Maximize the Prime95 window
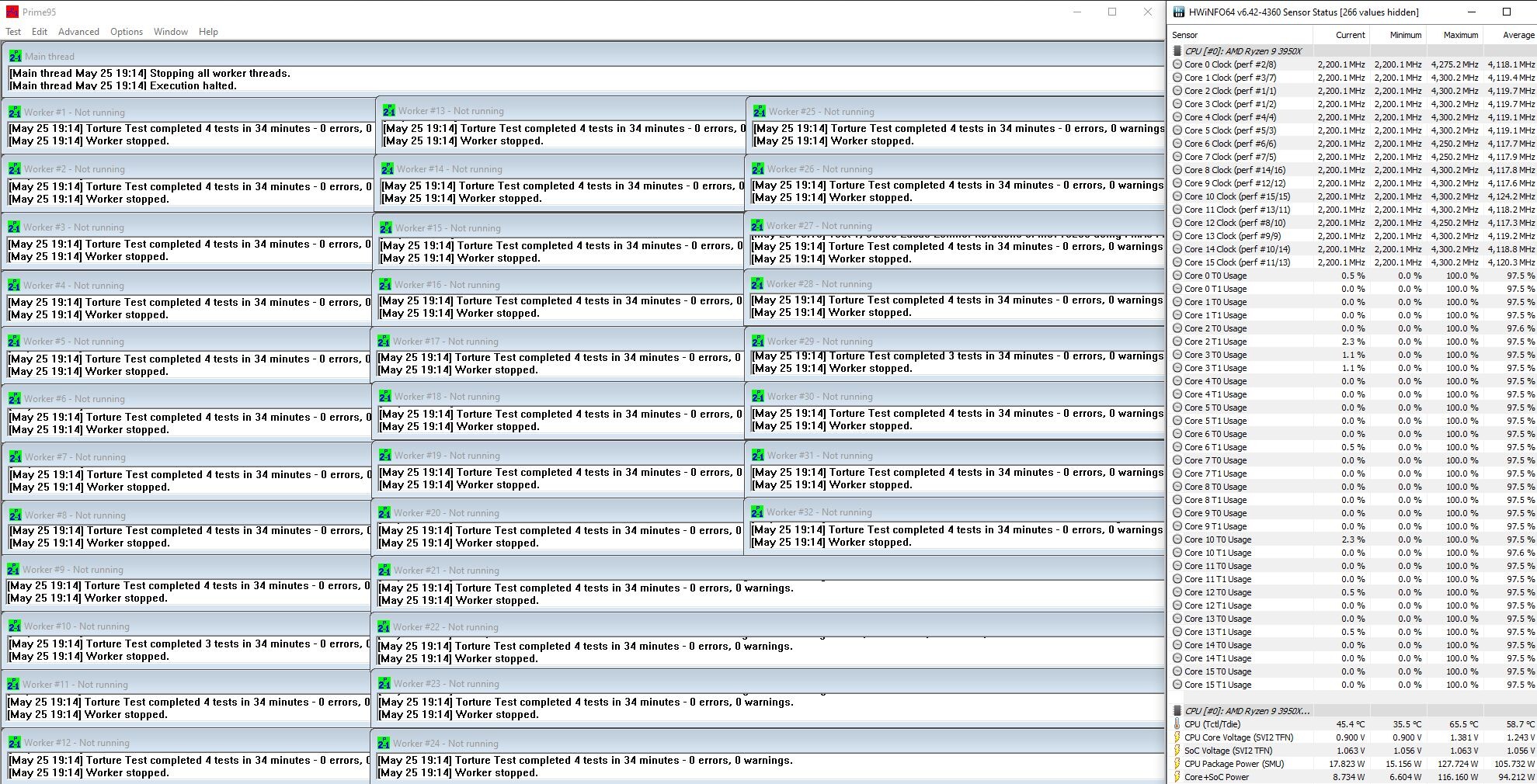The width and height of the screenshot is (1537, 784). (x=1112, y=12)
